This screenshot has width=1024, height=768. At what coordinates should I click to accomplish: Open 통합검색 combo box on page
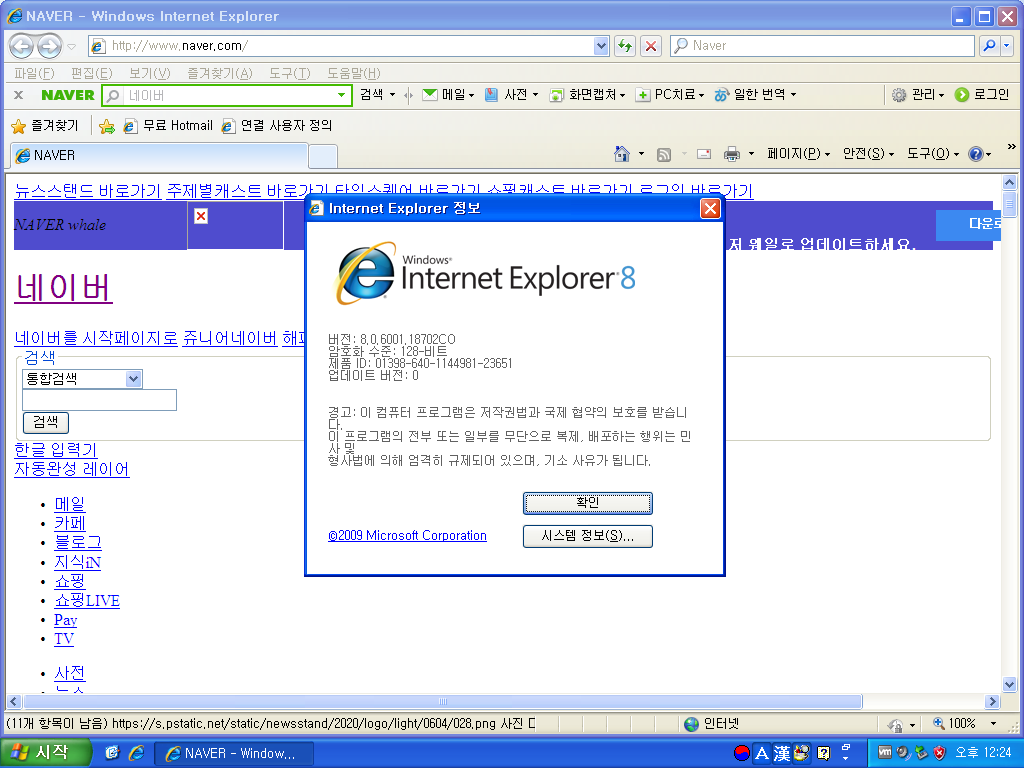(x=82, y=379)
